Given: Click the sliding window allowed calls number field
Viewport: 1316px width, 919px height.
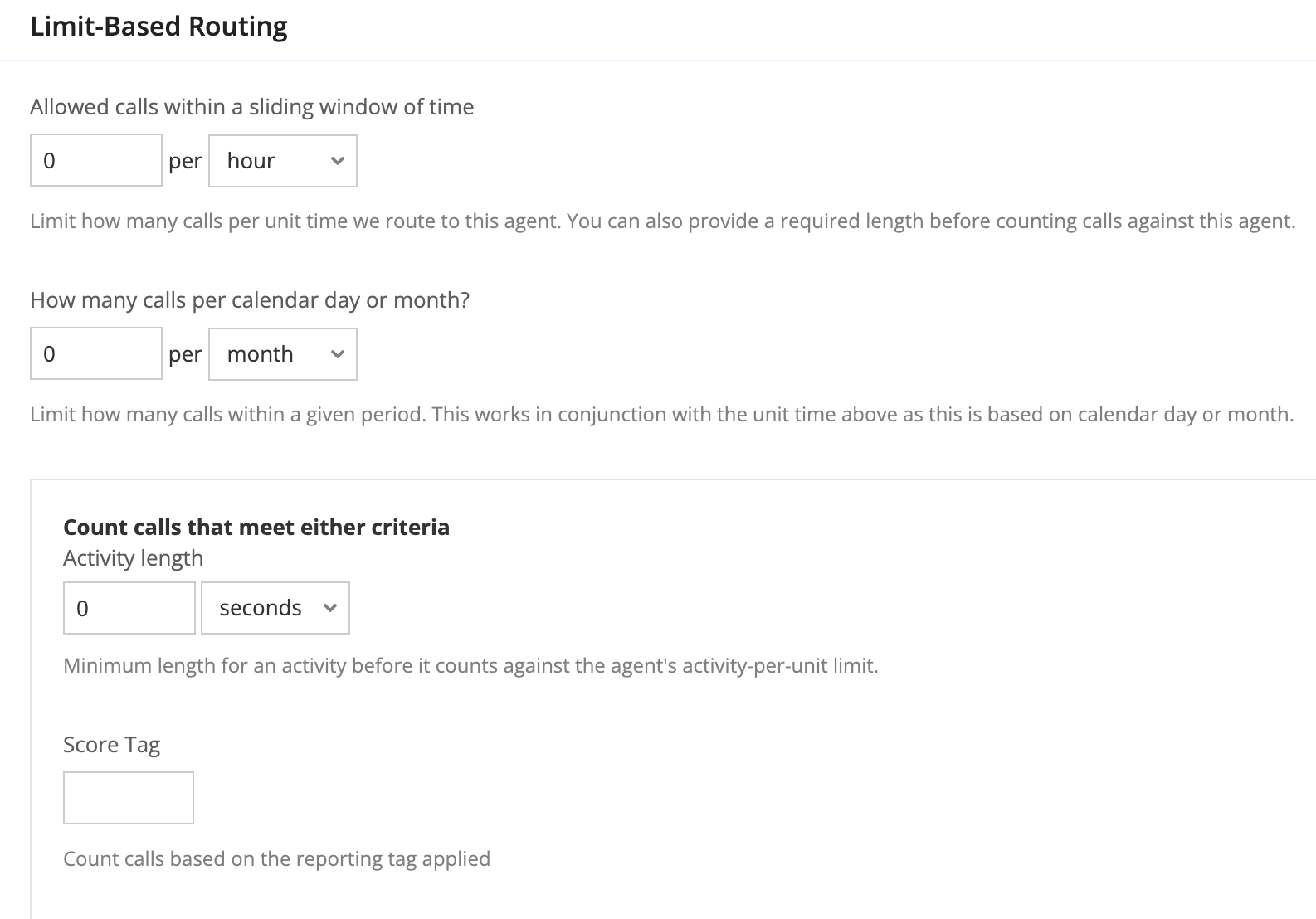Looking at the screenshot, I should [x=96, y=160].
